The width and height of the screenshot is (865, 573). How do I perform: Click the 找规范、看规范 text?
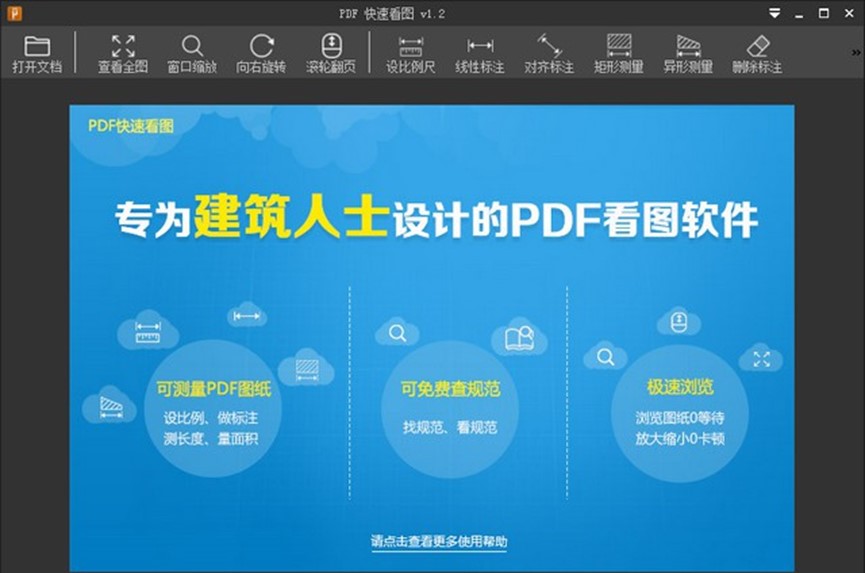(x=450, y=427)
